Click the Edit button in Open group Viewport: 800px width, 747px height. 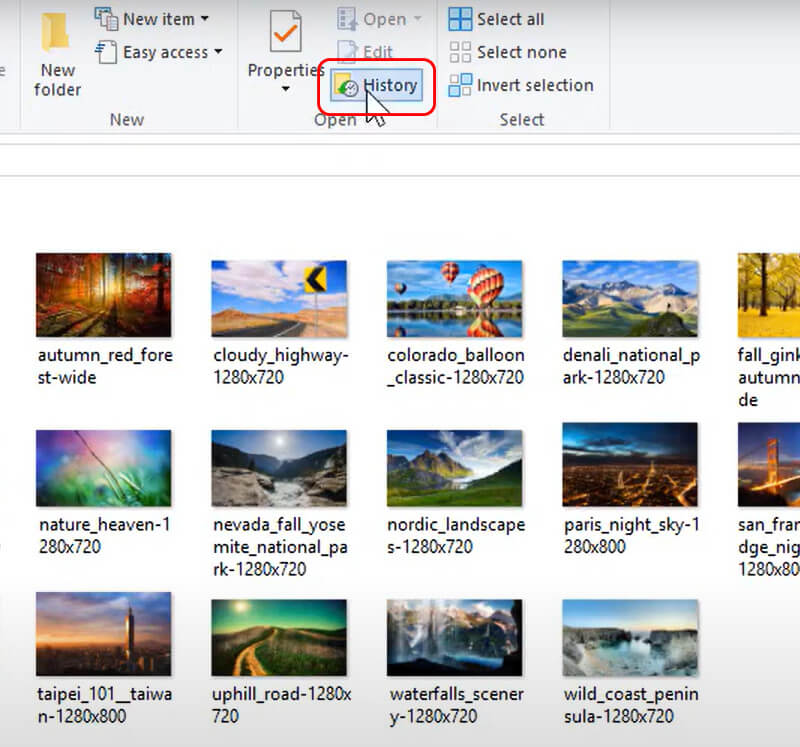[x=366, y=52]
